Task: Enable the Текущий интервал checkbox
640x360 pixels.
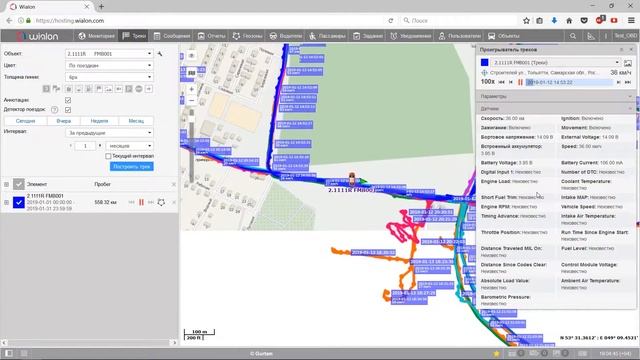Action: click(x=108, y=156)
